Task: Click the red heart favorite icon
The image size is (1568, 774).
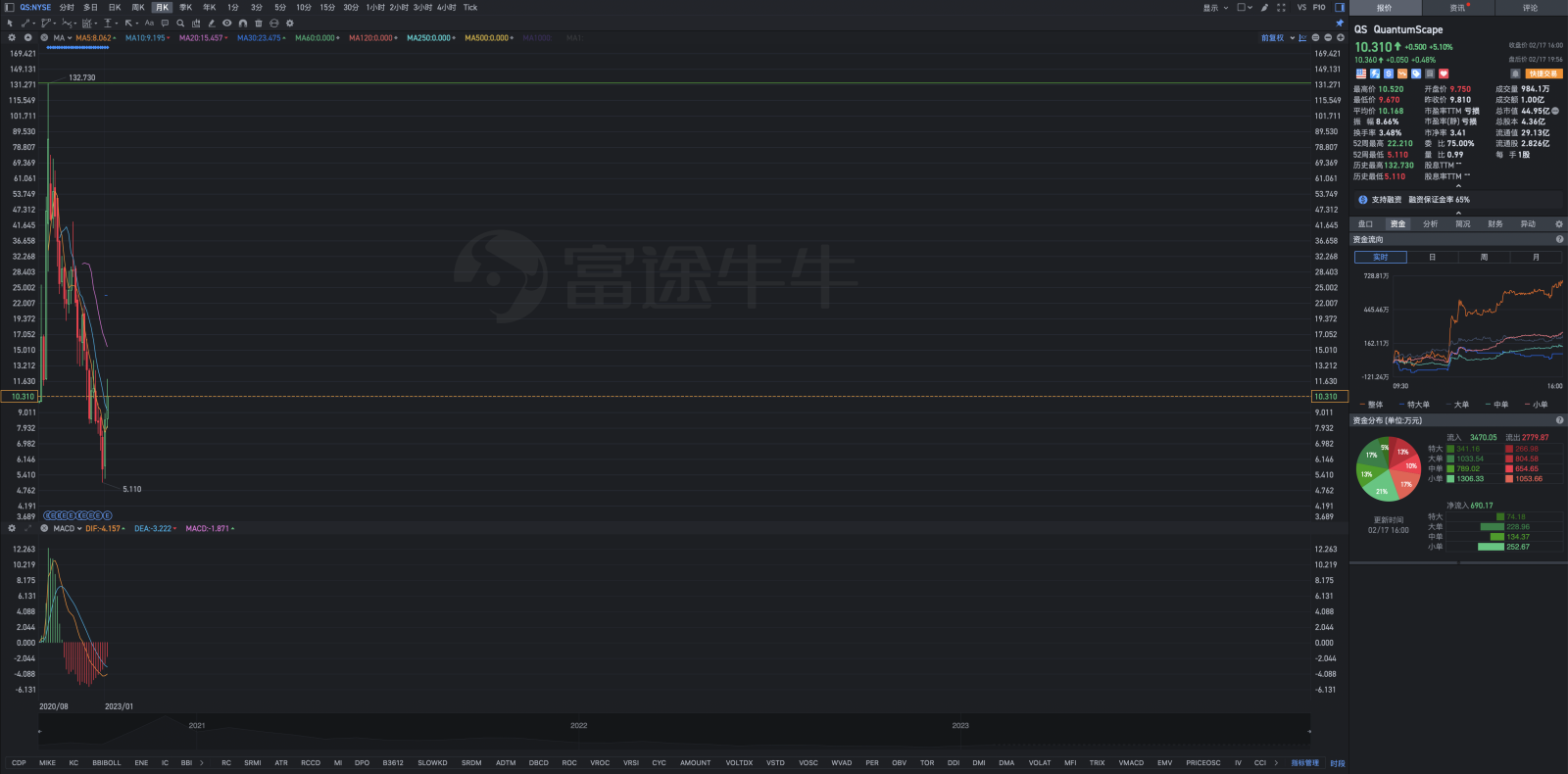Action: click(1444, 73)
